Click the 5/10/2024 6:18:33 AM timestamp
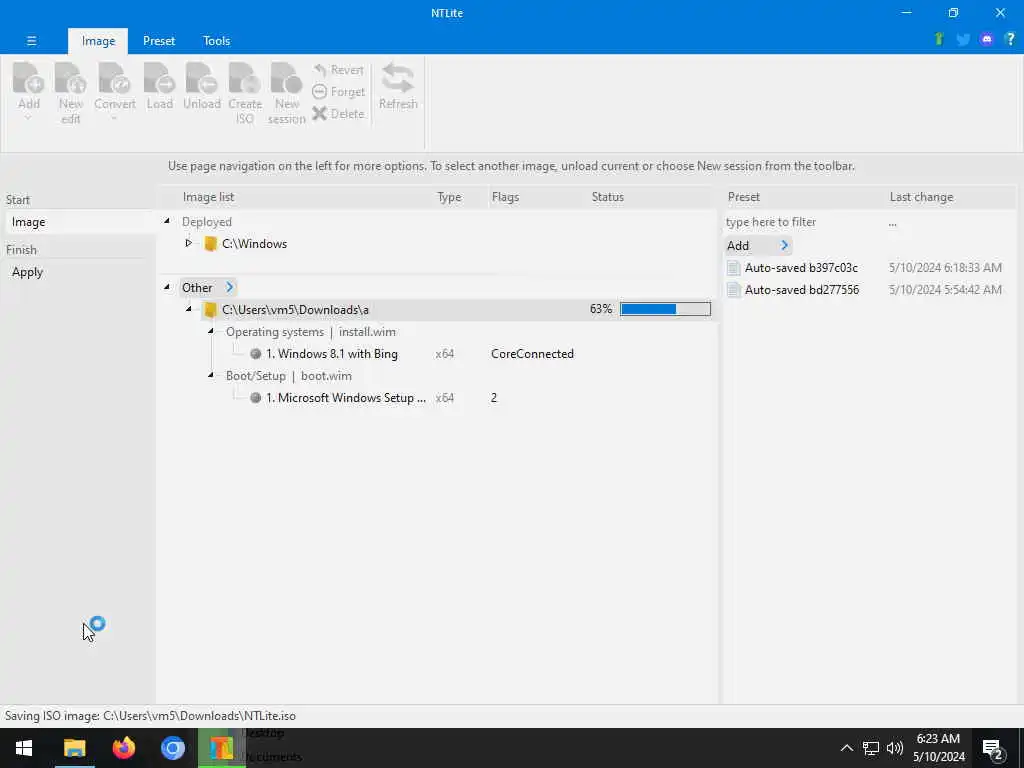Viewport: 1024px width, 768px height. pos(945,268)
